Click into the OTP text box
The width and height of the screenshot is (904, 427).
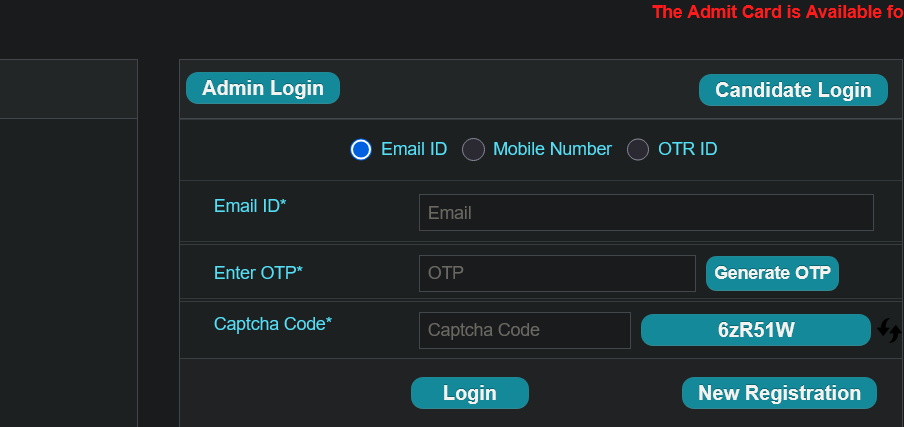558,273
